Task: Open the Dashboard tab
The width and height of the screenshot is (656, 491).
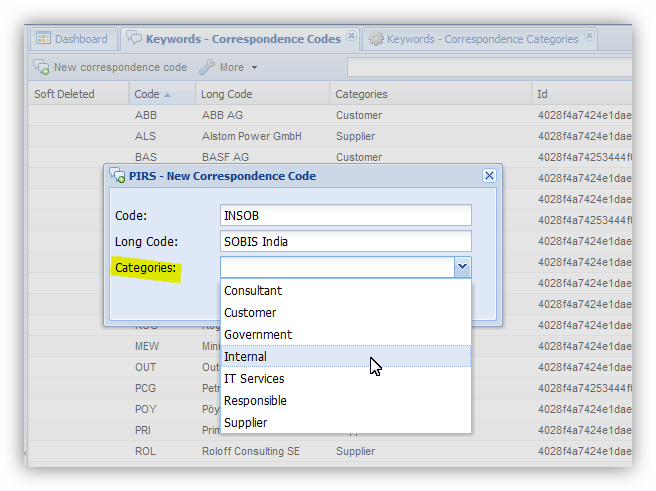Action: point(72,39)
